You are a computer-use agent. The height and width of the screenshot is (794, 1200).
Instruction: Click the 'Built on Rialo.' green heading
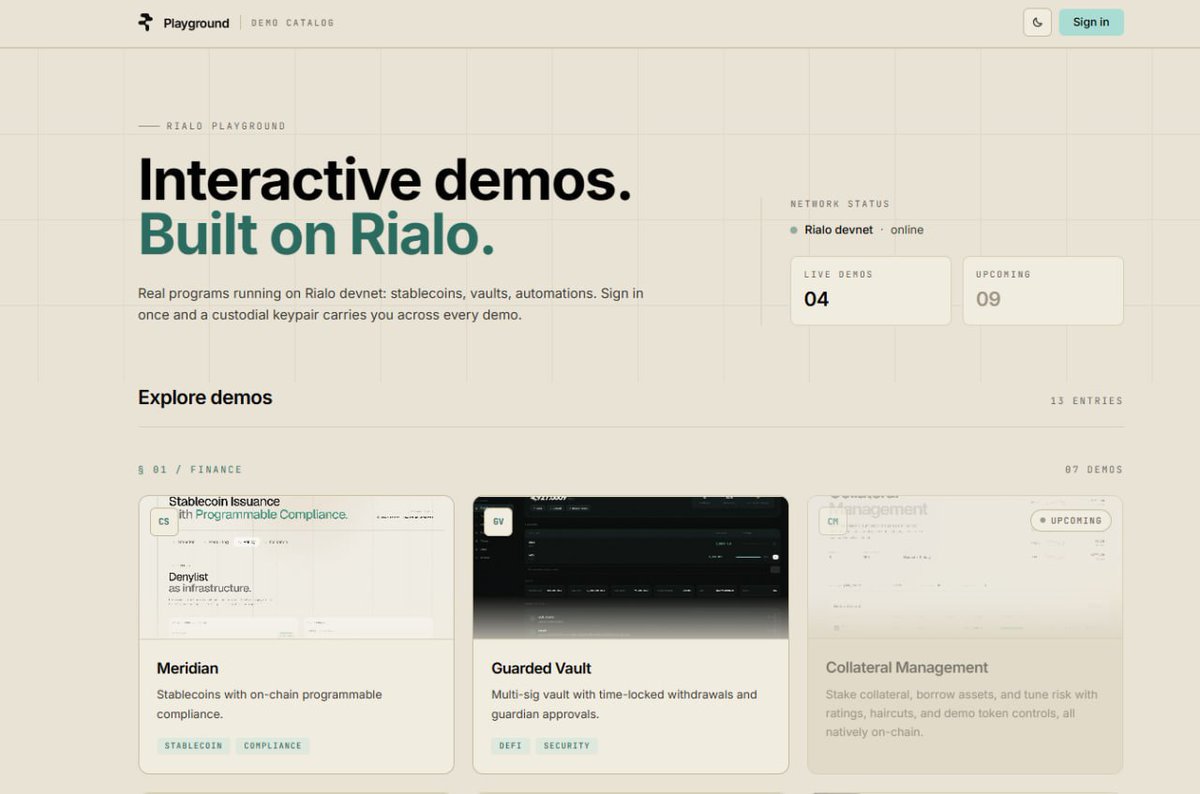316,234
